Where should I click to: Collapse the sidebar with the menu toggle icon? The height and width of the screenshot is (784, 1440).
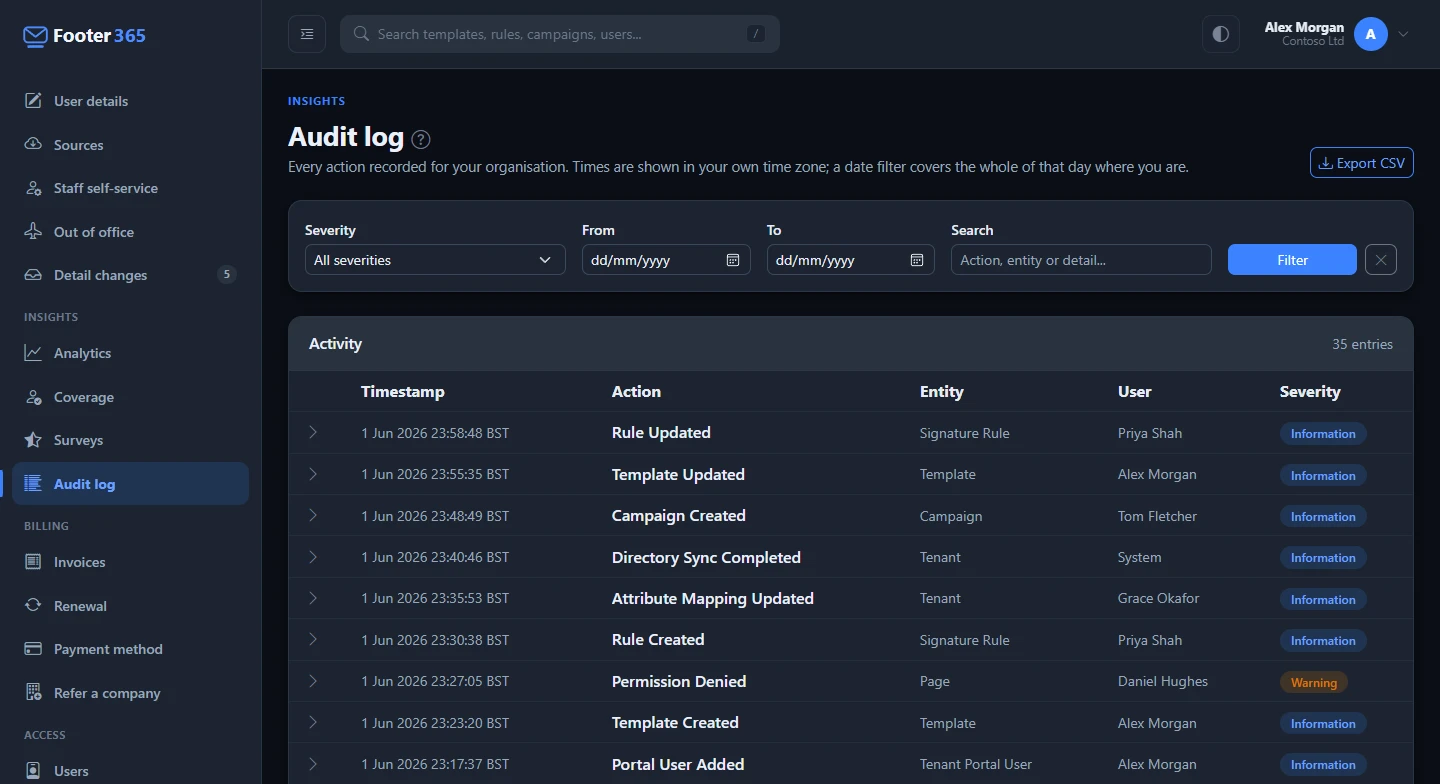point(307,34)
